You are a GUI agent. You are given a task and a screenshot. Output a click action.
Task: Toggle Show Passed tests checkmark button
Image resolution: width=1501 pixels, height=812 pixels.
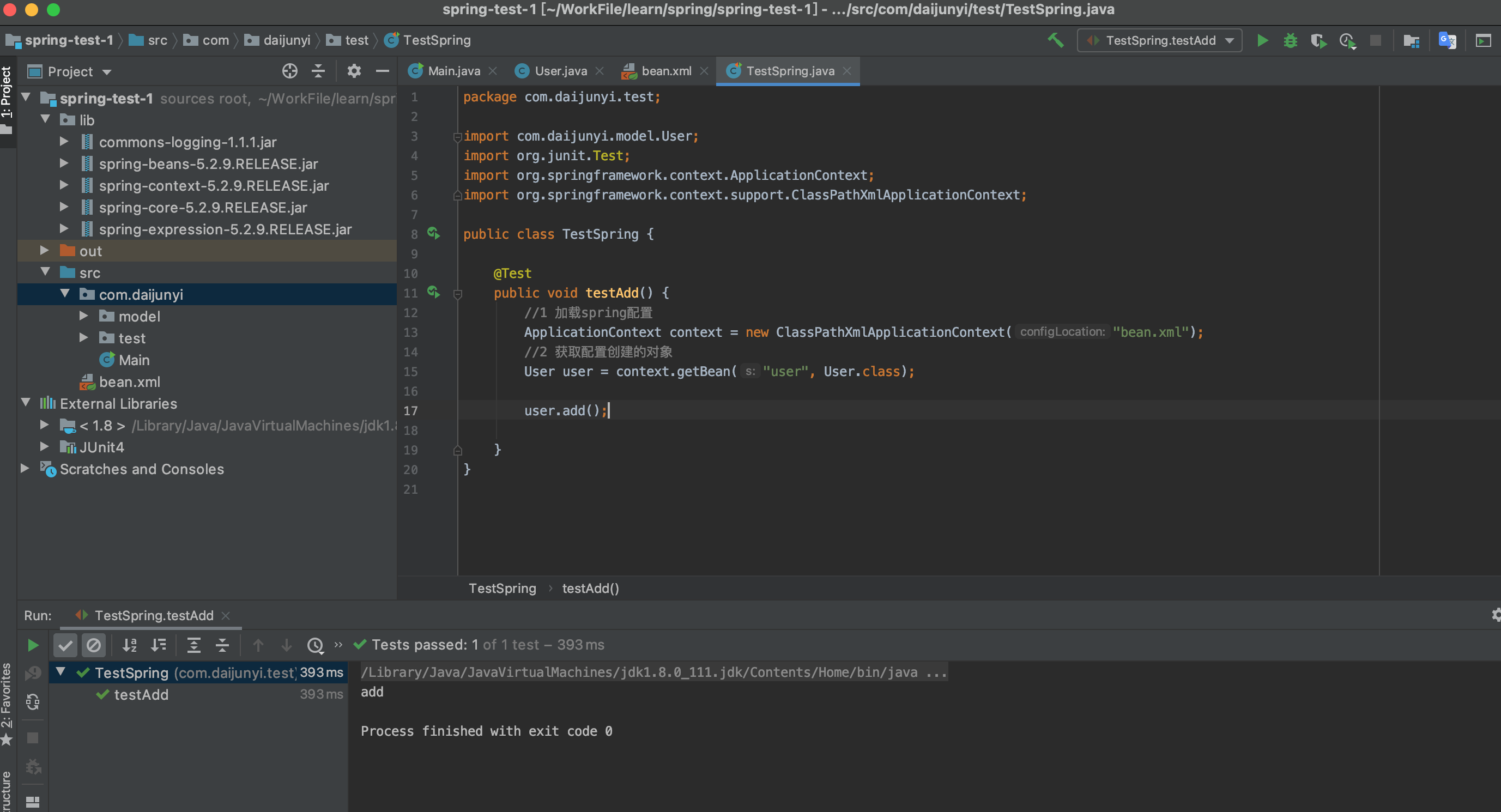(x=65, y=645)
